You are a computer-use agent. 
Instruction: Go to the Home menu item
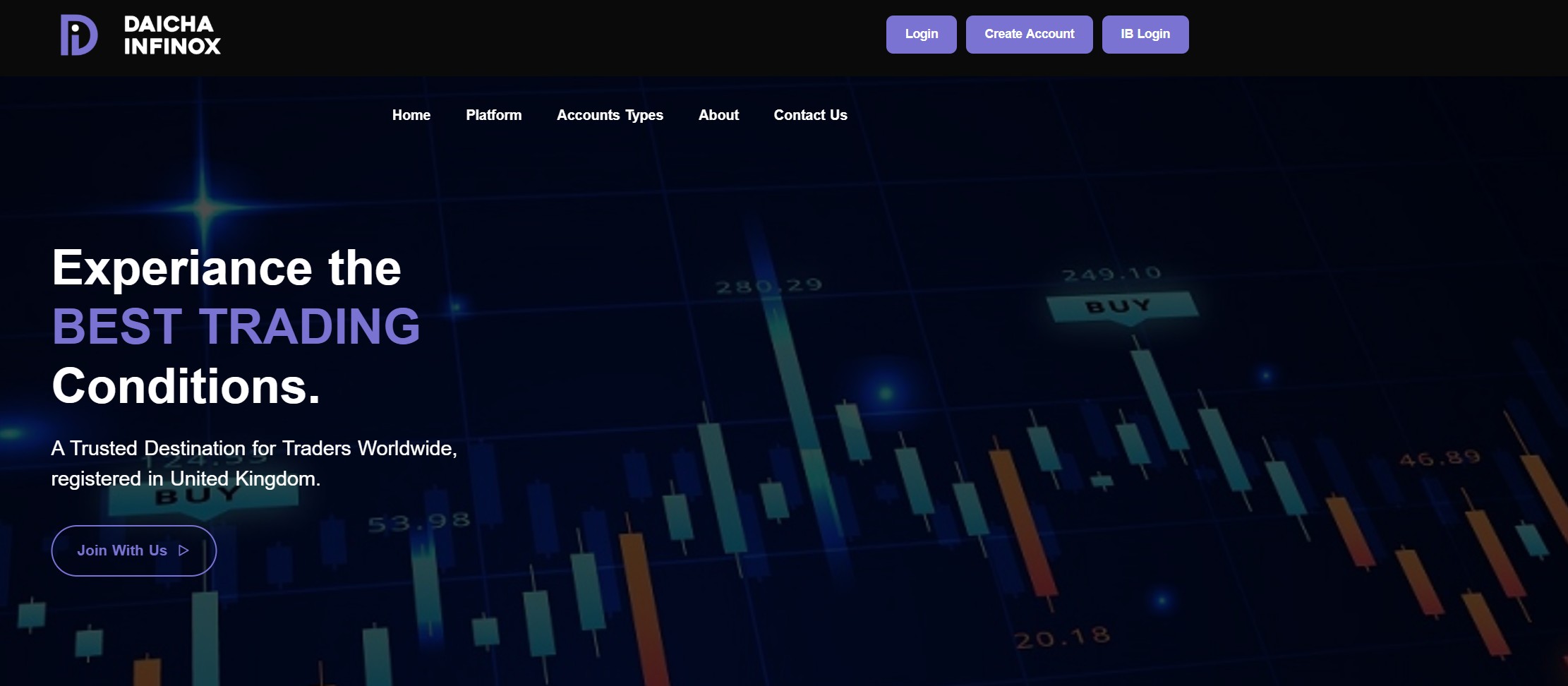point(411,115)
